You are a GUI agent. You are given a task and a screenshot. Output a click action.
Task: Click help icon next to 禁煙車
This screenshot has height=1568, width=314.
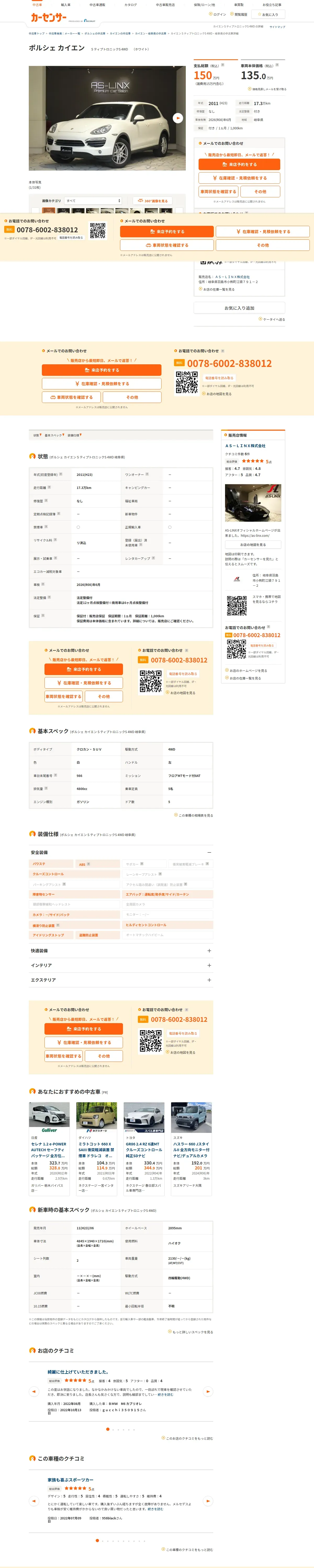(46, 527)
